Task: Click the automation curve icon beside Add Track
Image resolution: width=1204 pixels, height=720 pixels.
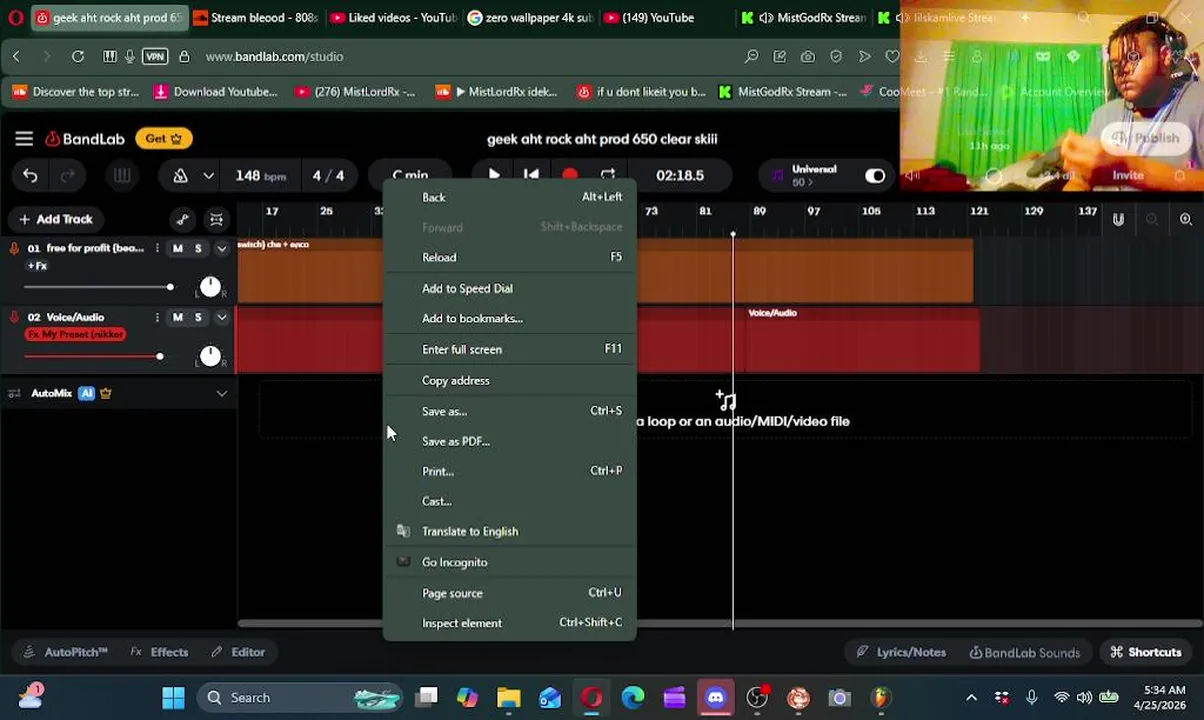Action: pyautogui.click(x=182, y=219)
